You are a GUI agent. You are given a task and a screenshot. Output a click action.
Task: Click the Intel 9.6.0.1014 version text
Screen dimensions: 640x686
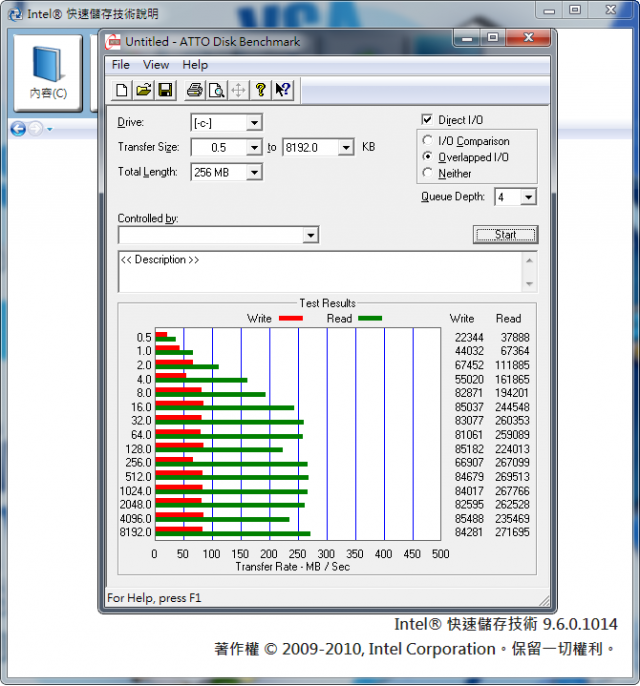tap(506, 624)
